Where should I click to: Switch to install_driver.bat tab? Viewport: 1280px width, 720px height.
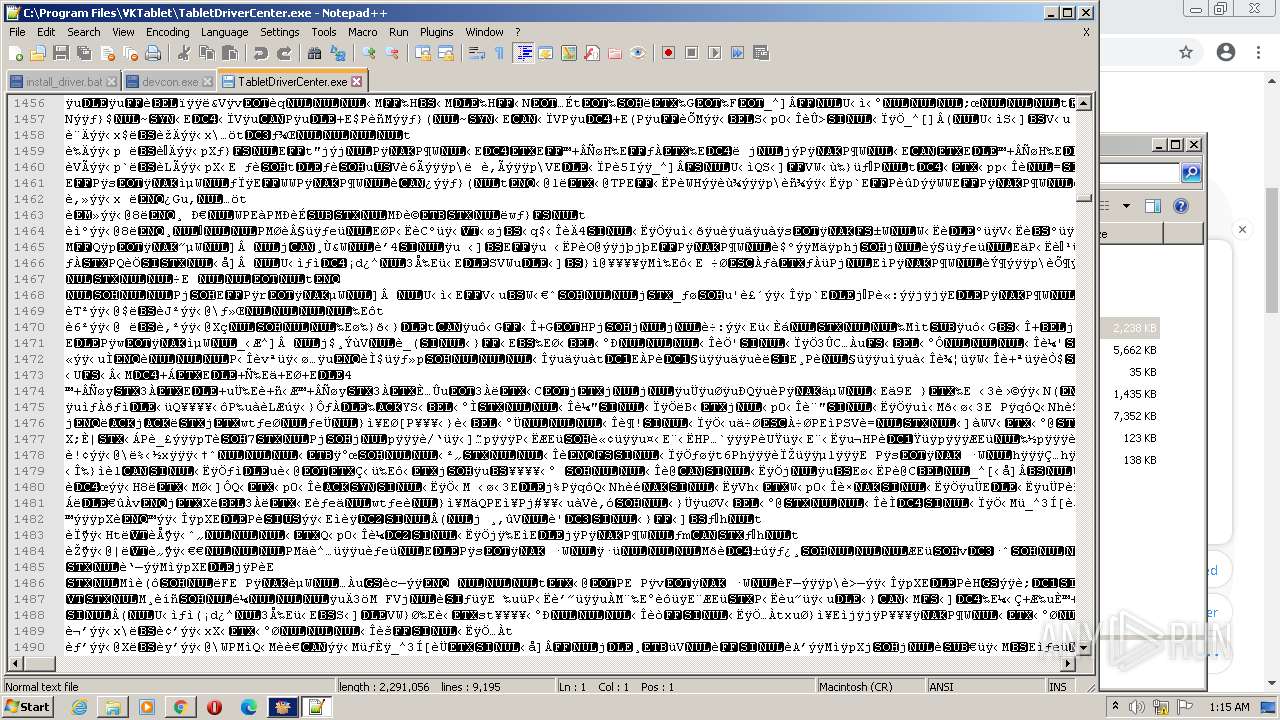pyautogui.click(x=64, y=82)
